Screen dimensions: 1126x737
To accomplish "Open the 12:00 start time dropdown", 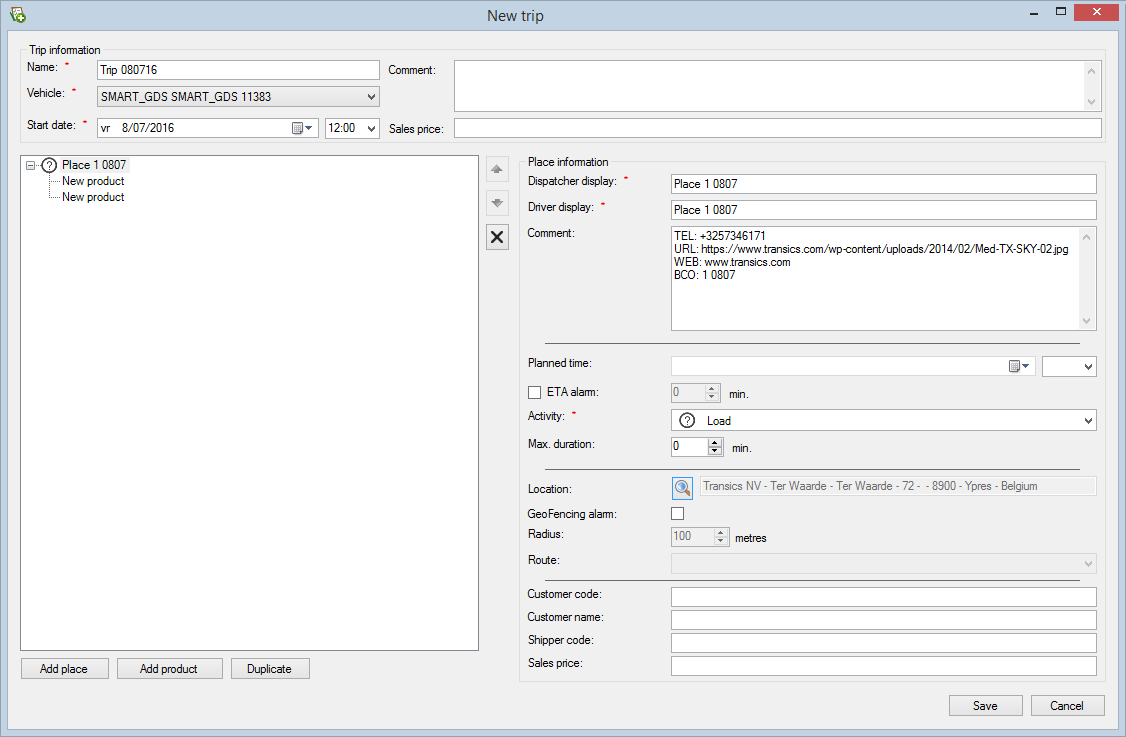I will coord(371,128).
